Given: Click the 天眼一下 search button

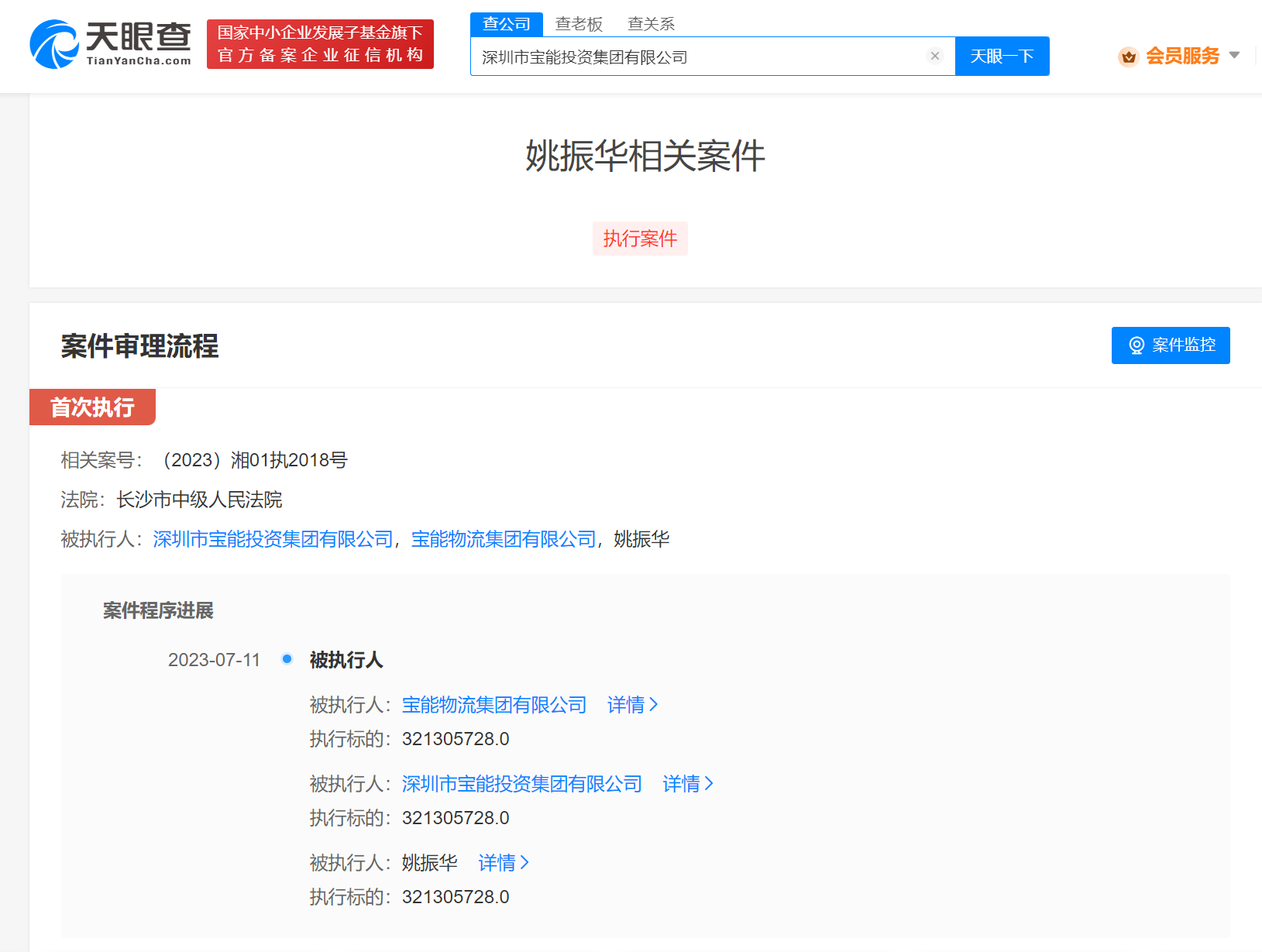Looking at the screenshot, I should click(1002, 55).
